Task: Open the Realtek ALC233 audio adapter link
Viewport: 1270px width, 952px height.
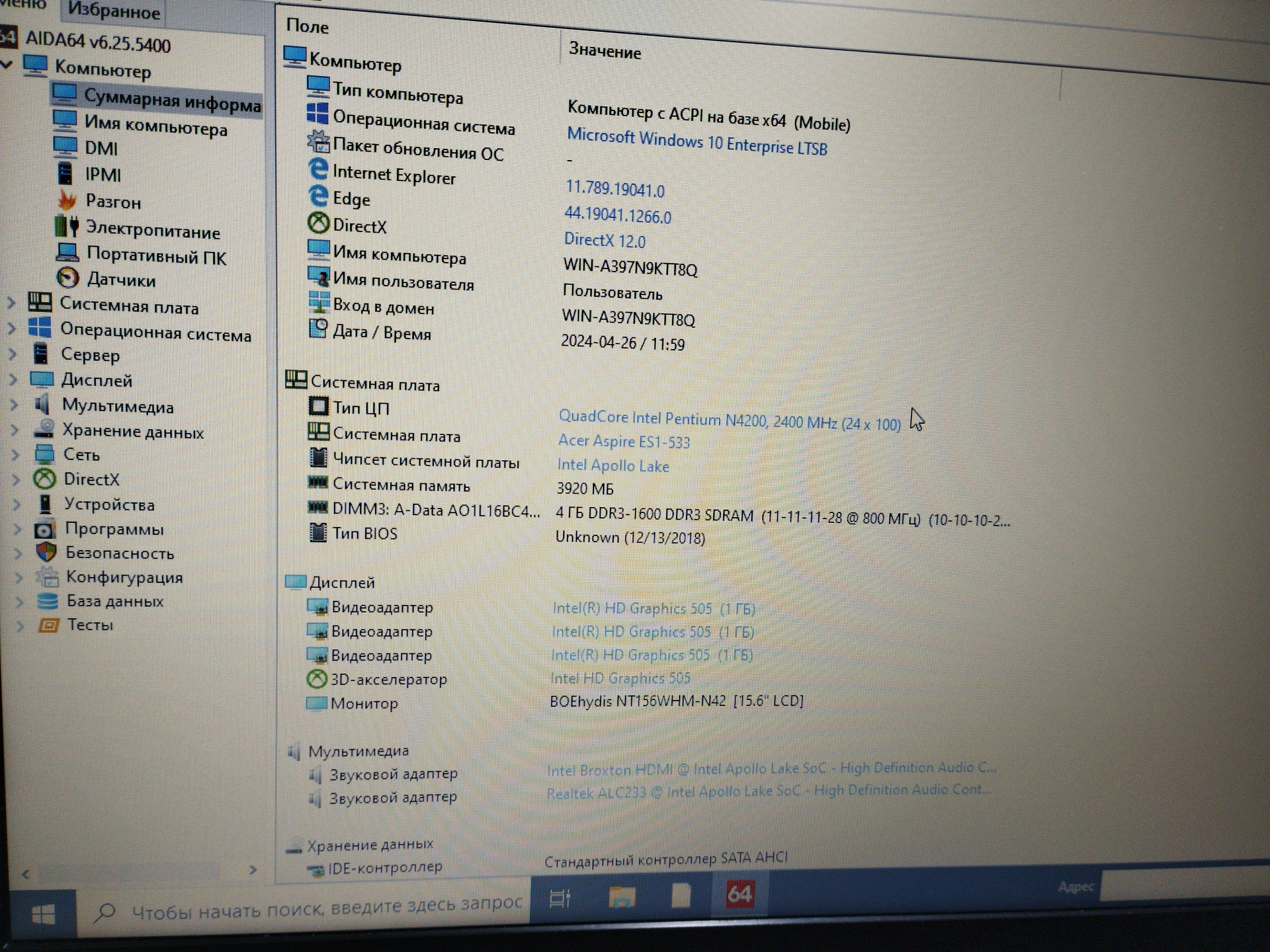Action: (769, 791)
